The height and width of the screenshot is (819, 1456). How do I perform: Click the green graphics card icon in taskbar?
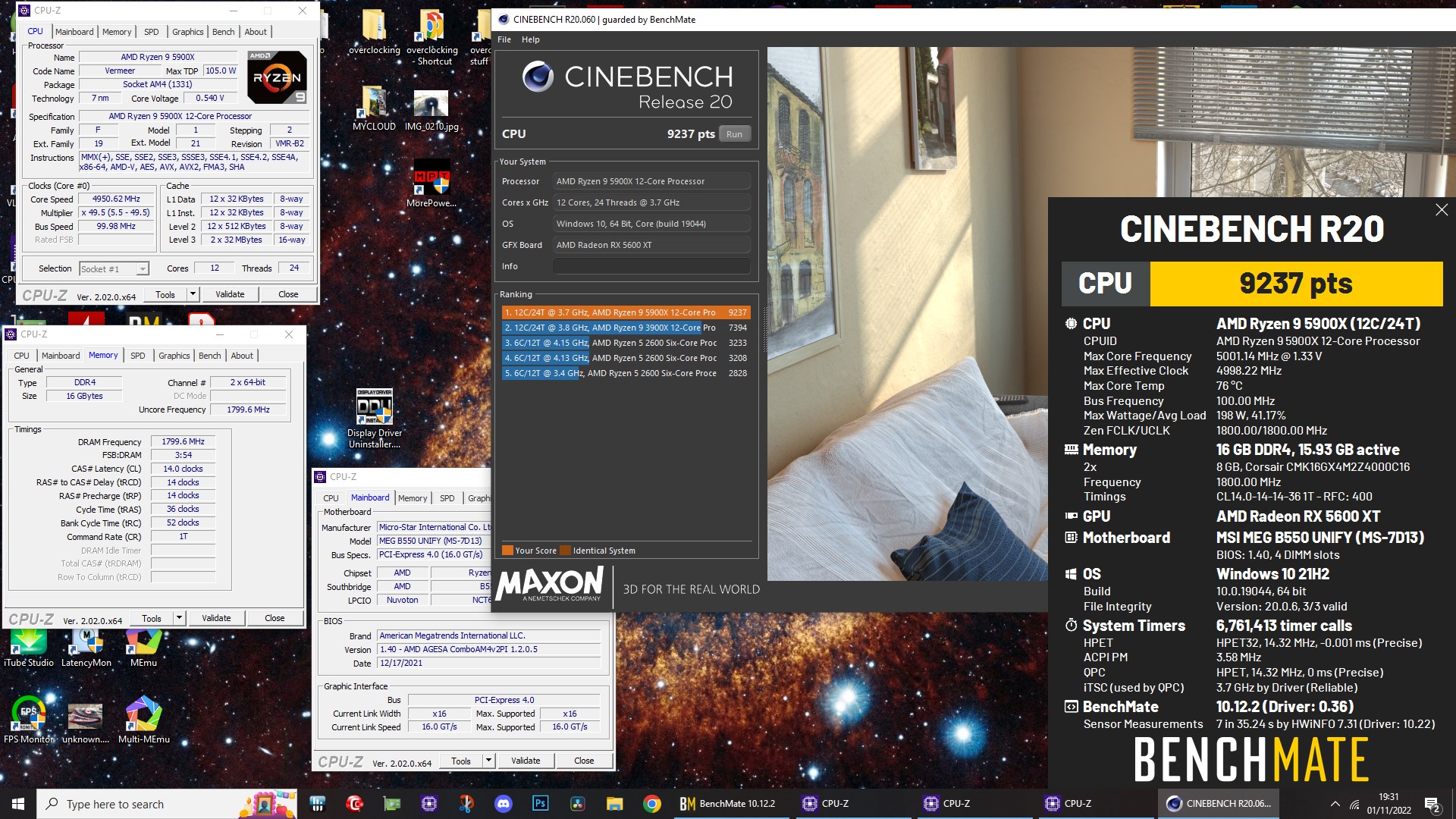coord(391,804)
